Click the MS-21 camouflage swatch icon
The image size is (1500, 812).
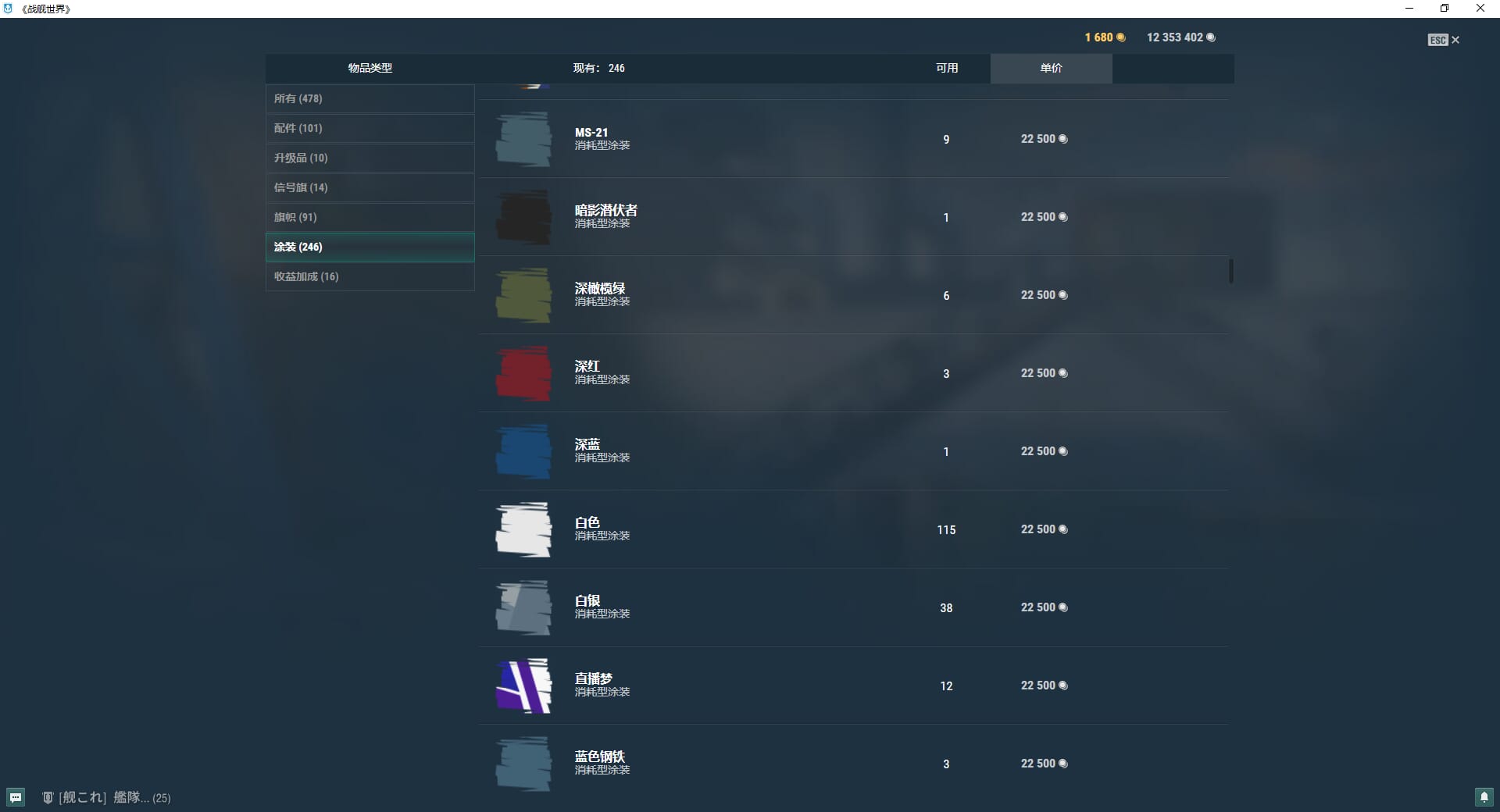click(523, 139)
